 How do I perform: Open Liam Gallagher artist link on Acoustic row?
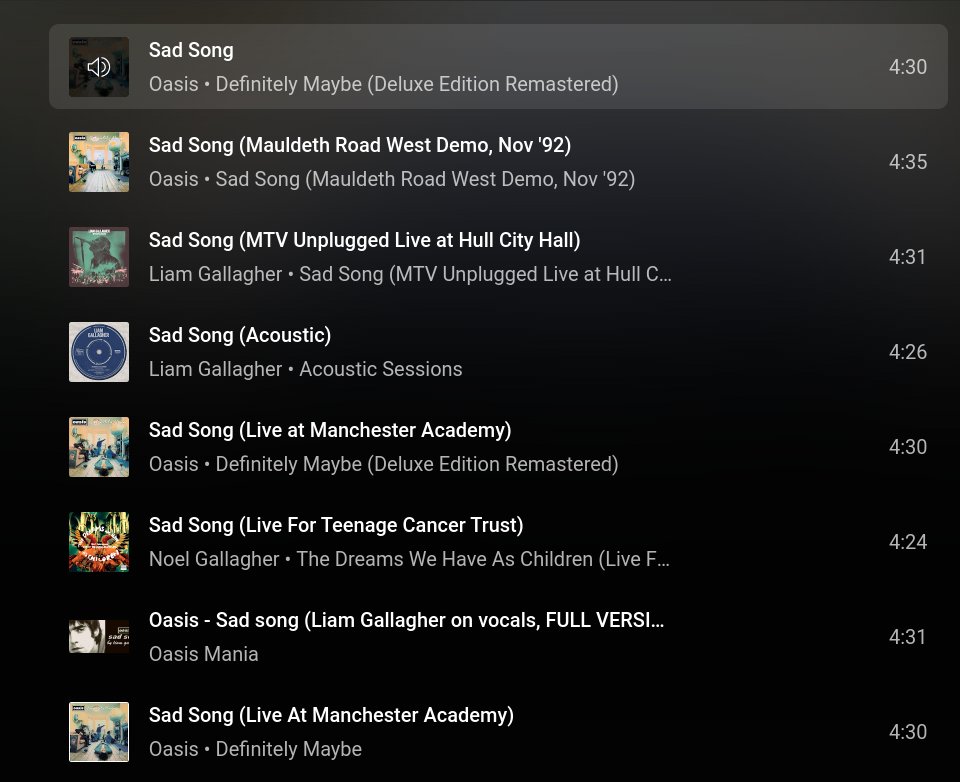[x=216, y=369]
